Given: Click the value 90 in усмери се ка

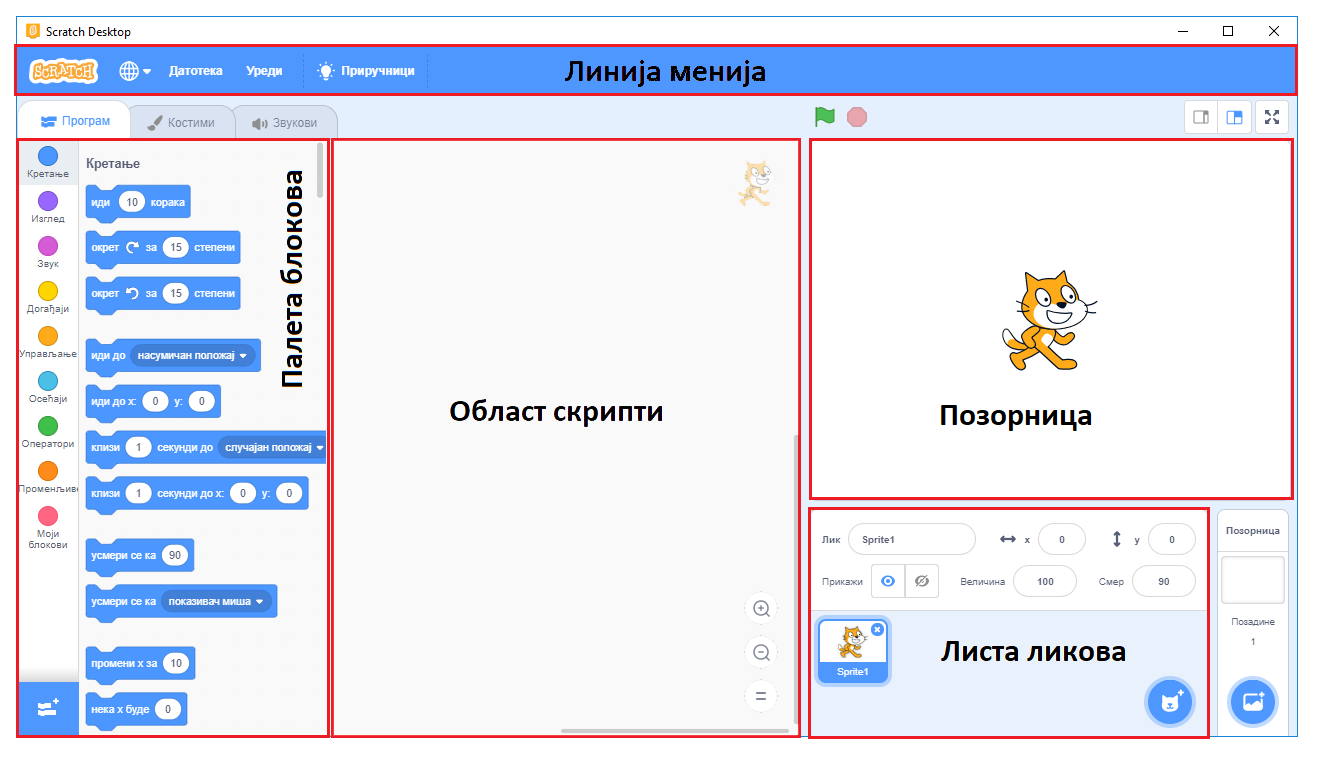Looking at the screenshot, I should coord(174,555).
